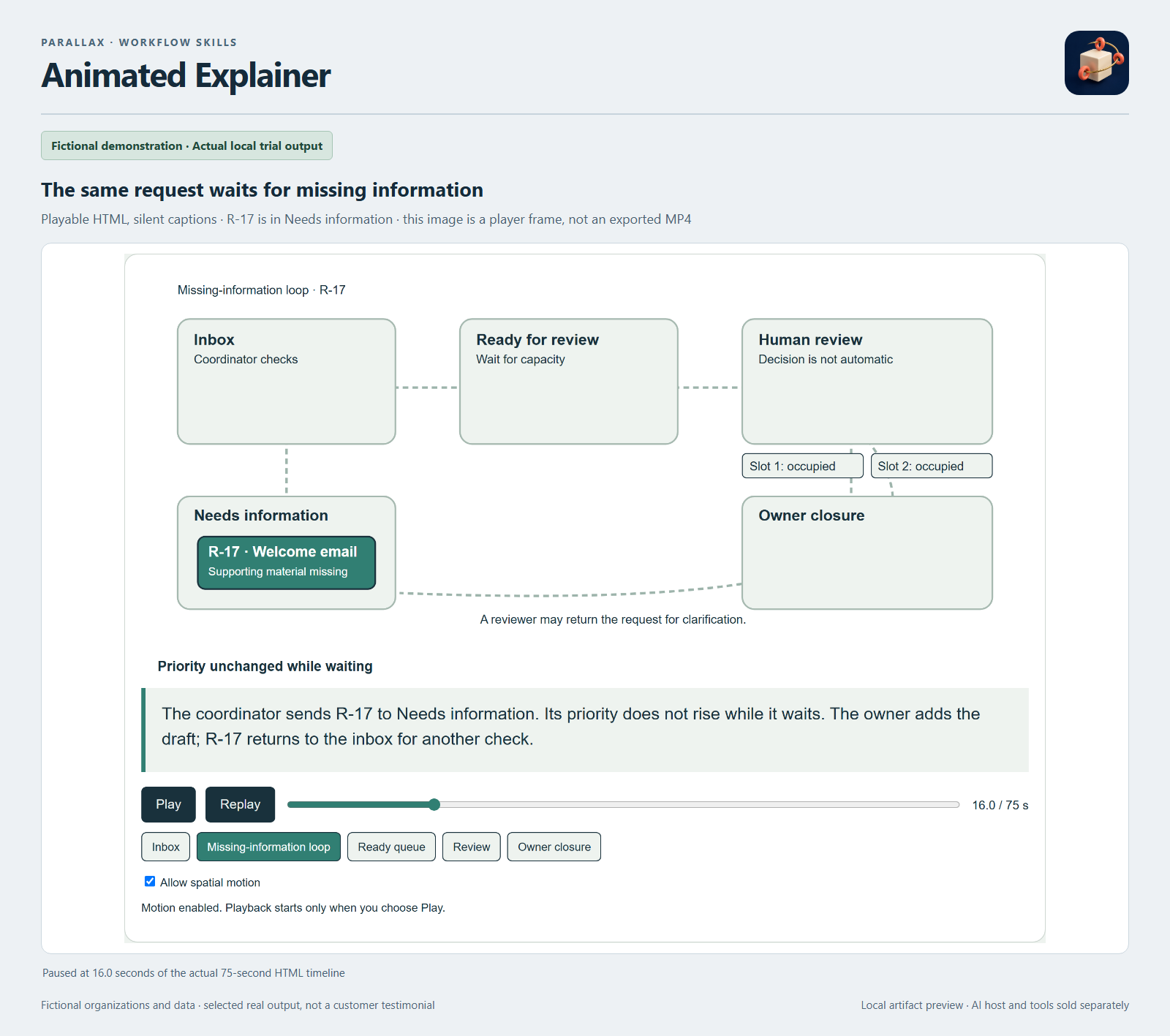Click the 16.0 / 75 s time readout
Viewport: 1170px width, 1036px height.
point(1000,805)
